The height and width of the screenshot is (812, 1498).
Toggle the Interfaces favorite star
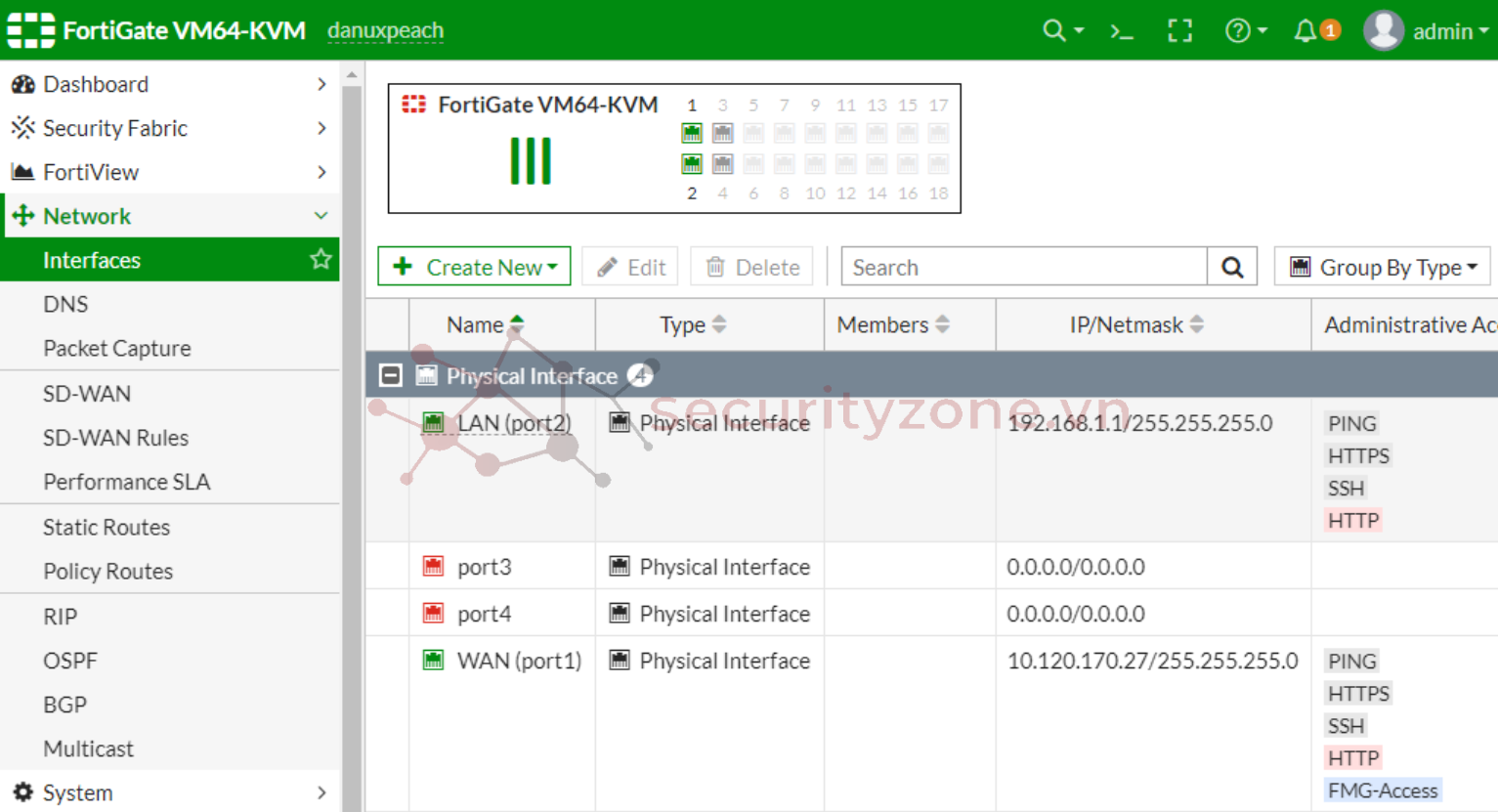pyautogui.click(x=321, y=259)
